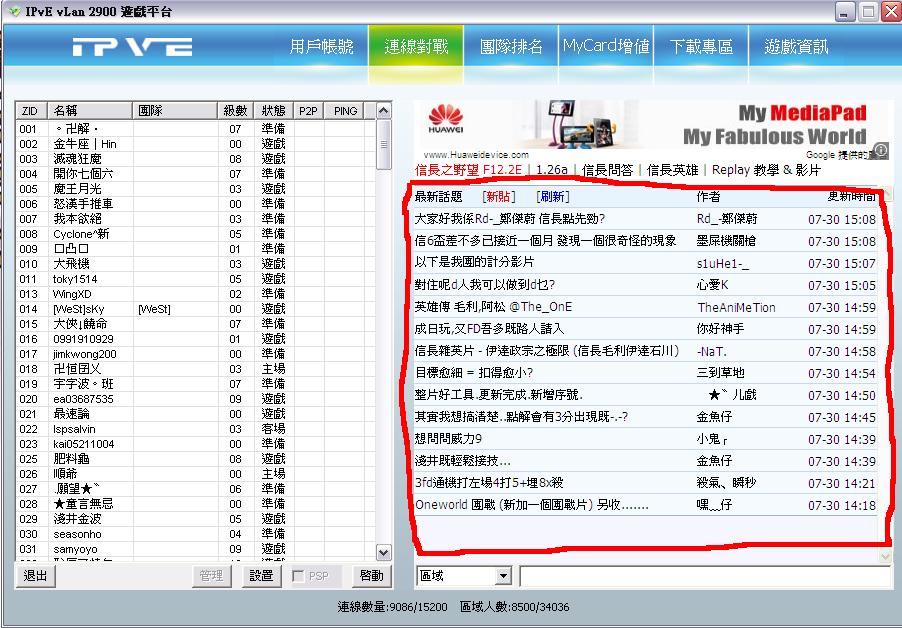Sort by the 名稱 column header
Viewport: 902px width, 628px height.
click(90, 111)
